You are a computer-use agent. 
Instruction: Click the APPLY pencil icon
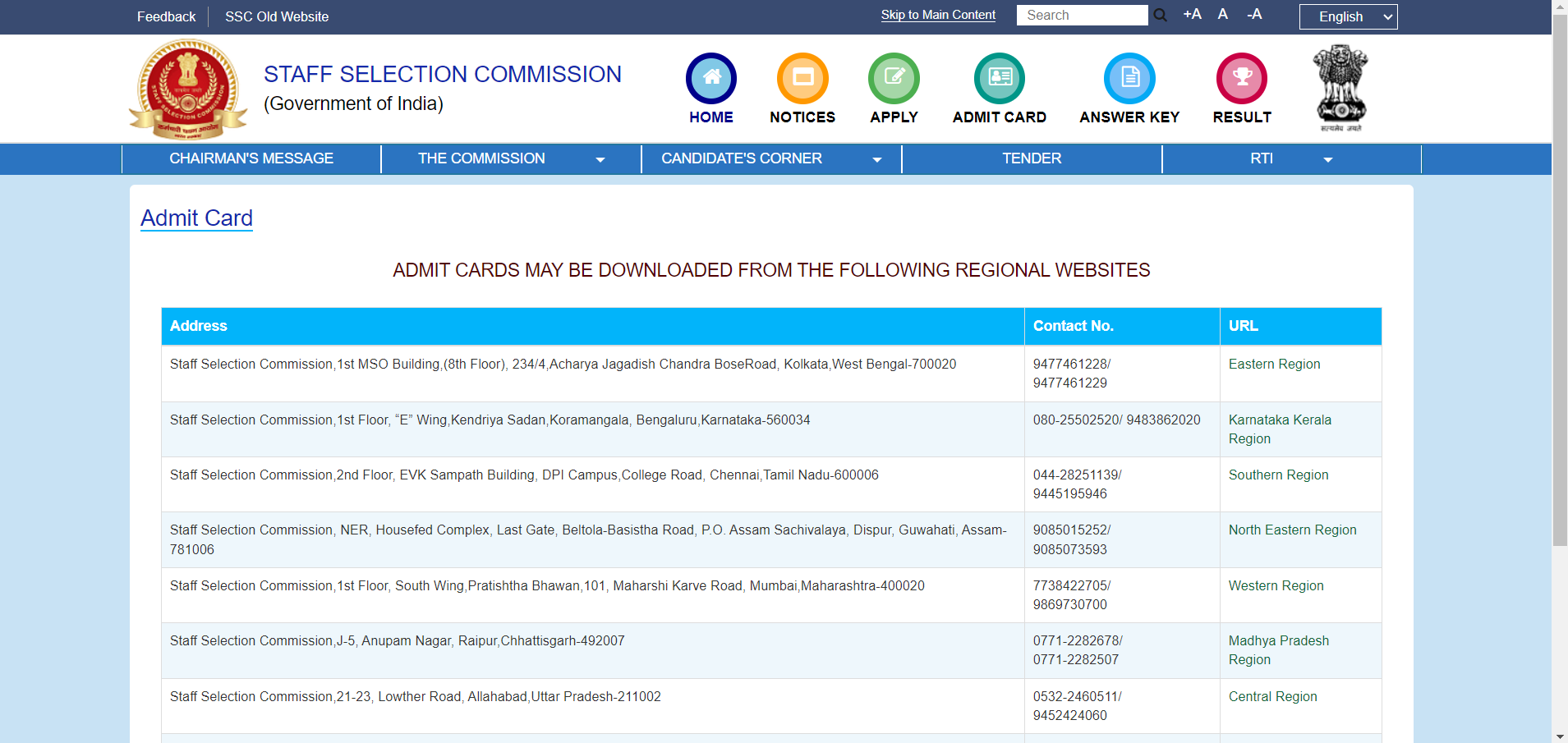[x=894, y=78]
